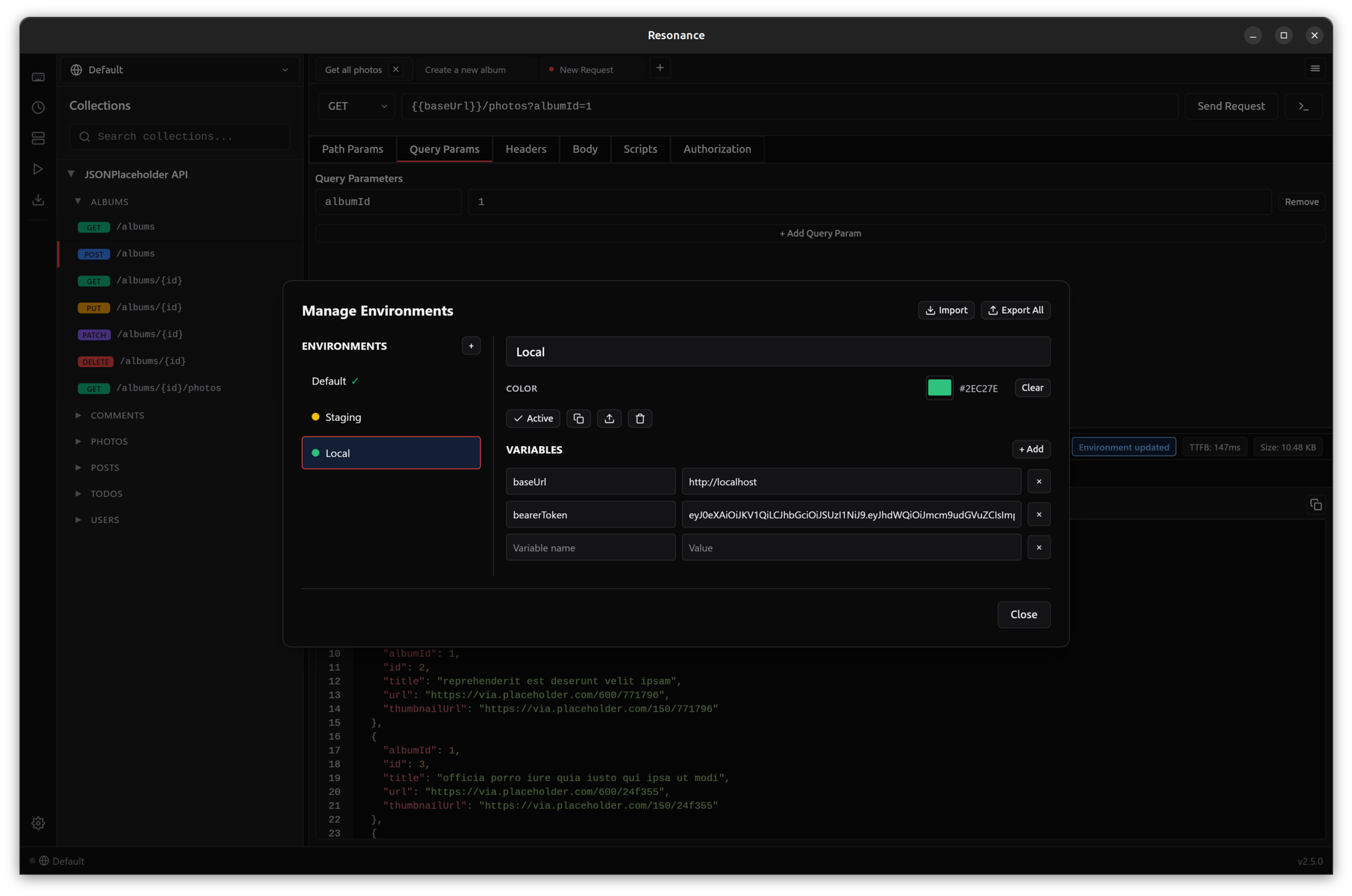This screenshot has height=896, width=1352.
Task: Click the baseUrl value field
Action: 851,482
